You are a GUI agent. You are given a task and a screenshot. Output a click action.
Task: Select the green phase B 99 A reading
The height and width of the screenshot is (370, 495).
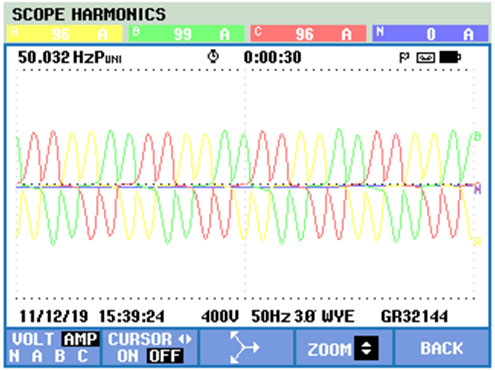pos(186,34)
